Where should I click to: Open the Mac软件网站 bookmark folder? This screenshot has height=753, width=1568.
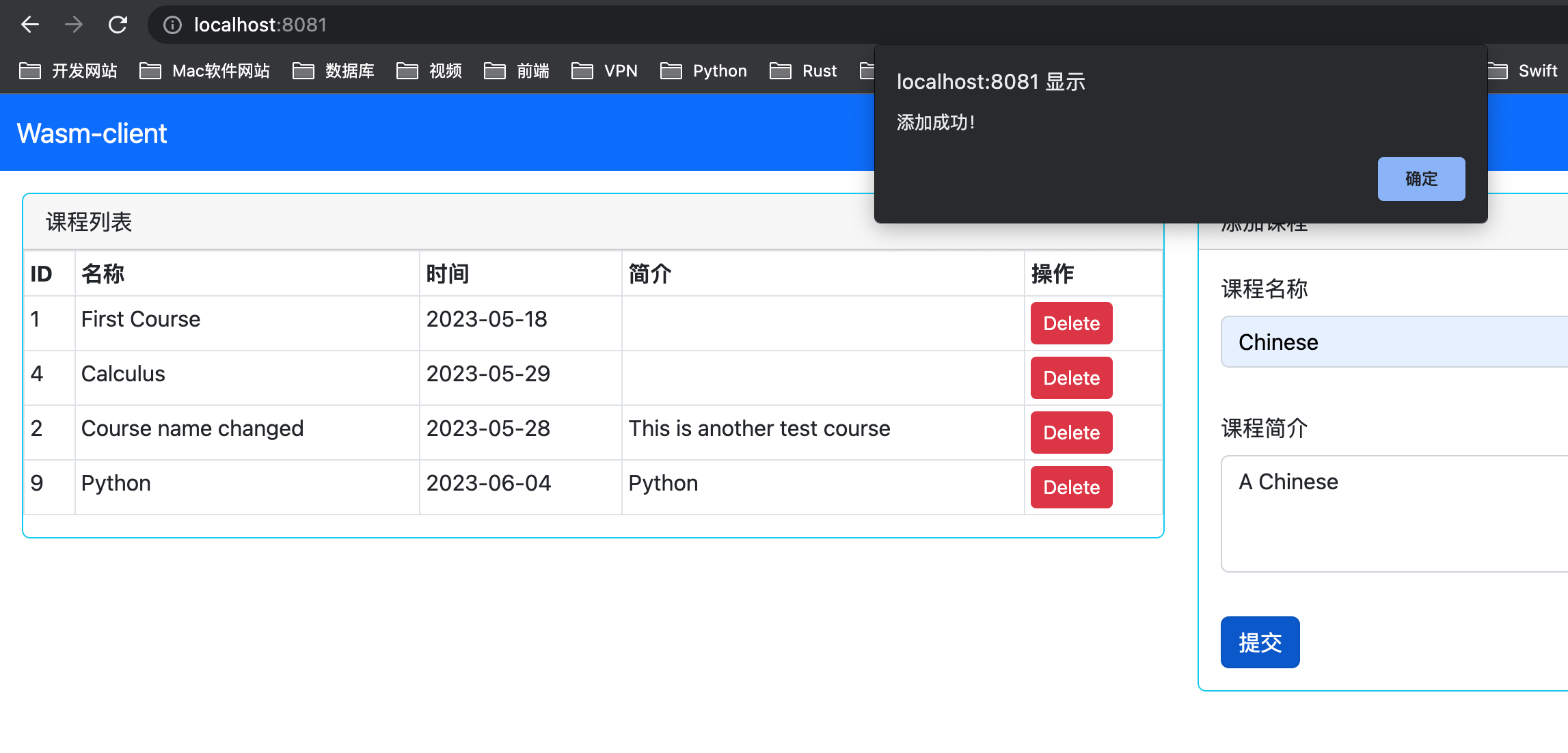[205, 71]
